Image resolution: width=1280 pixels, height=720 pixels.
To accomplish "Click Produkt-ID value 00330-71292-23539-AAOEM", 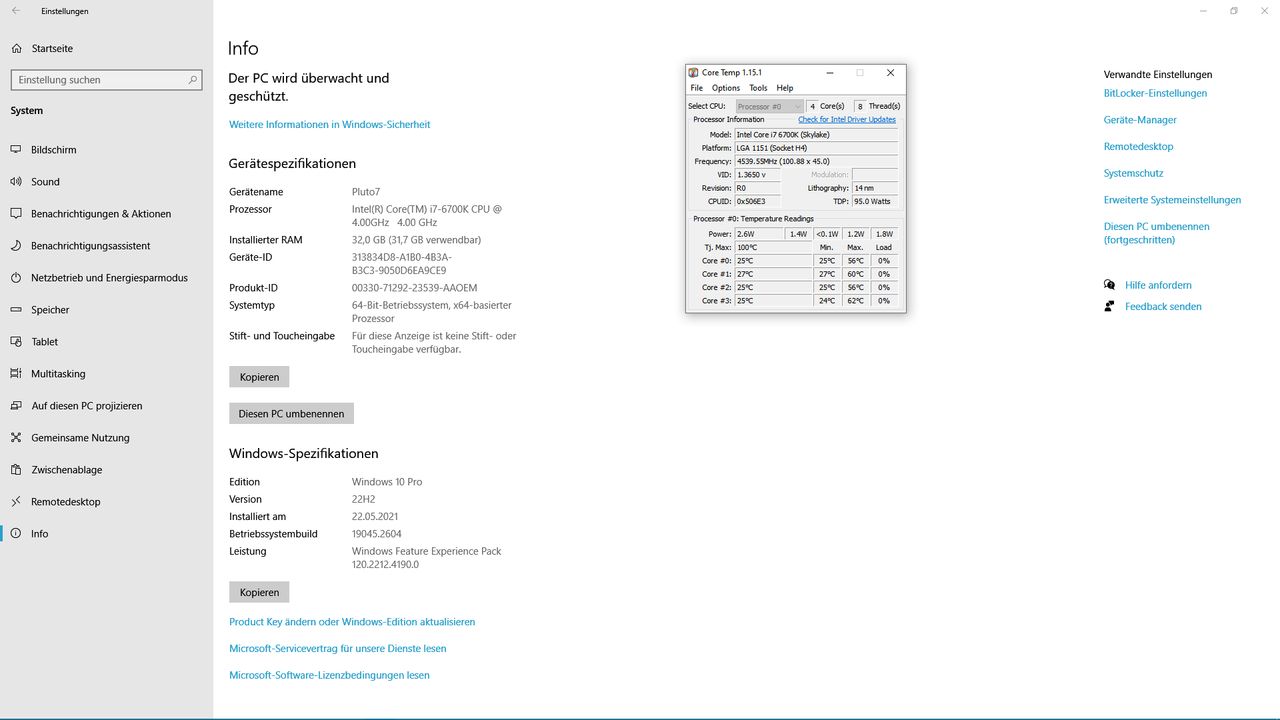I will coord(414,288).
